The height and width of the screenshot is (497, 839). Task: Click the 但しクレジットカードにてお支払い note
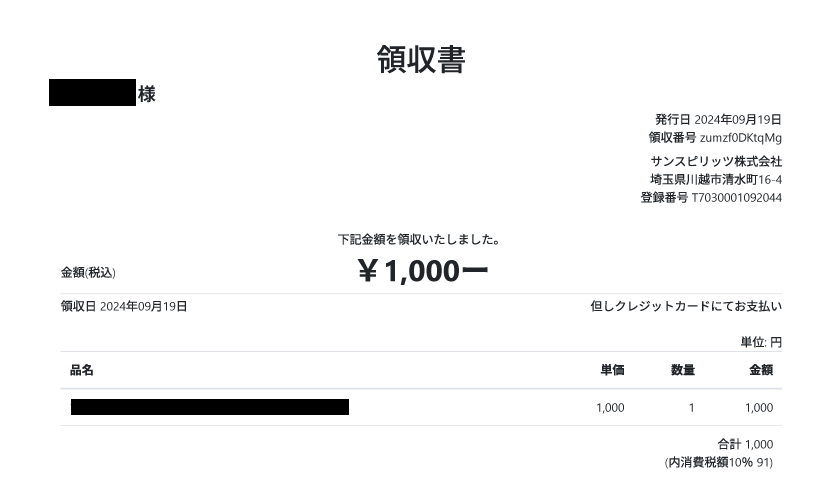click(x=686, y=307)
